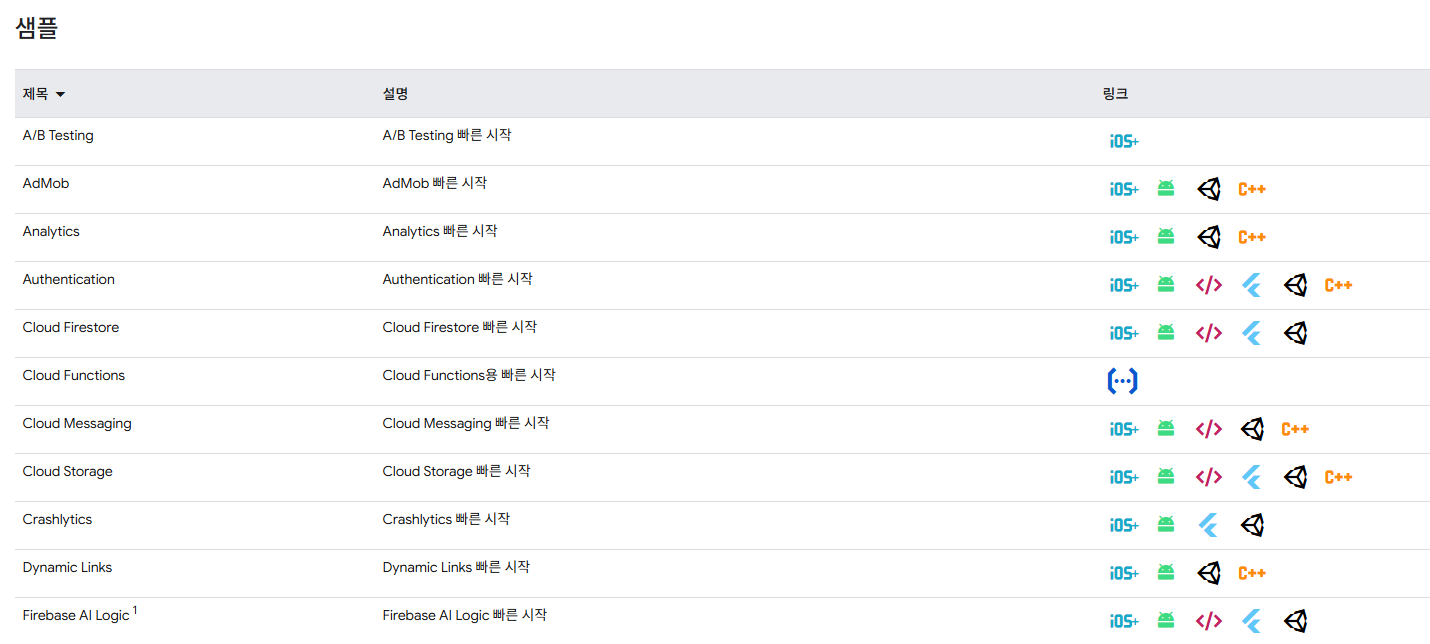Open the Cloud Functions sample icon
1430x644 pixels.
click(1123, 381)
